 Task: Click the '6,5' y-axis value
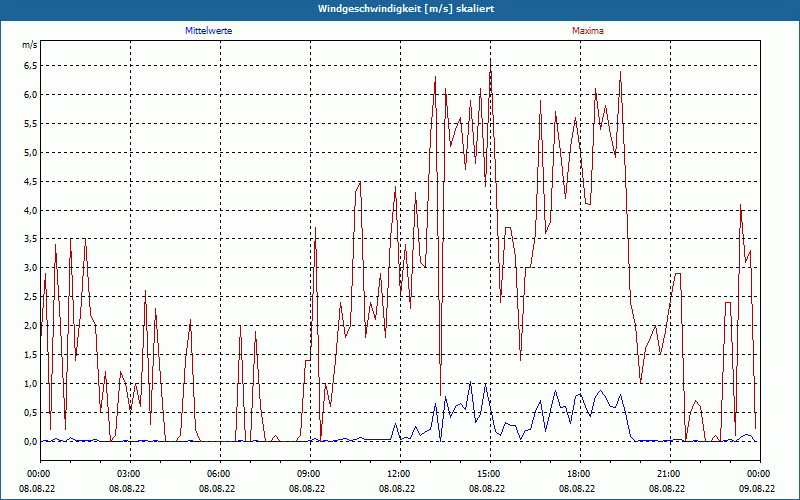click(x=30, y=66)
